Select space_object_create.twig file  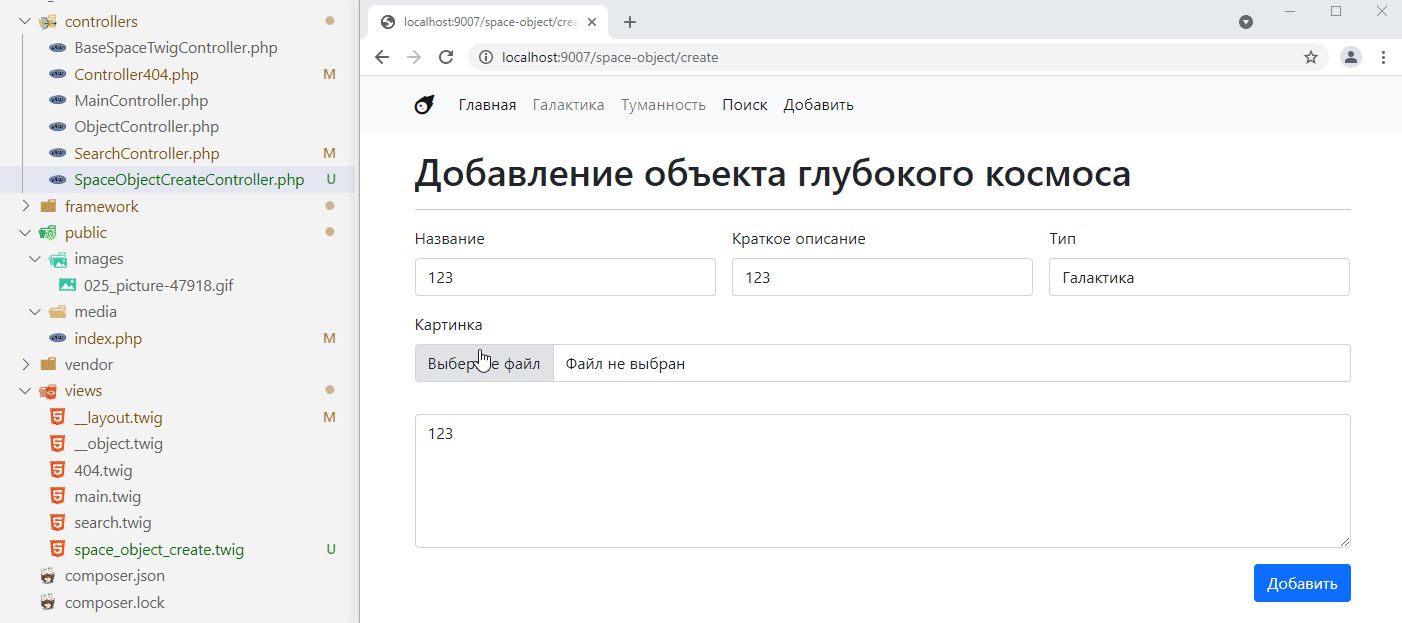[x=158, y=550]
